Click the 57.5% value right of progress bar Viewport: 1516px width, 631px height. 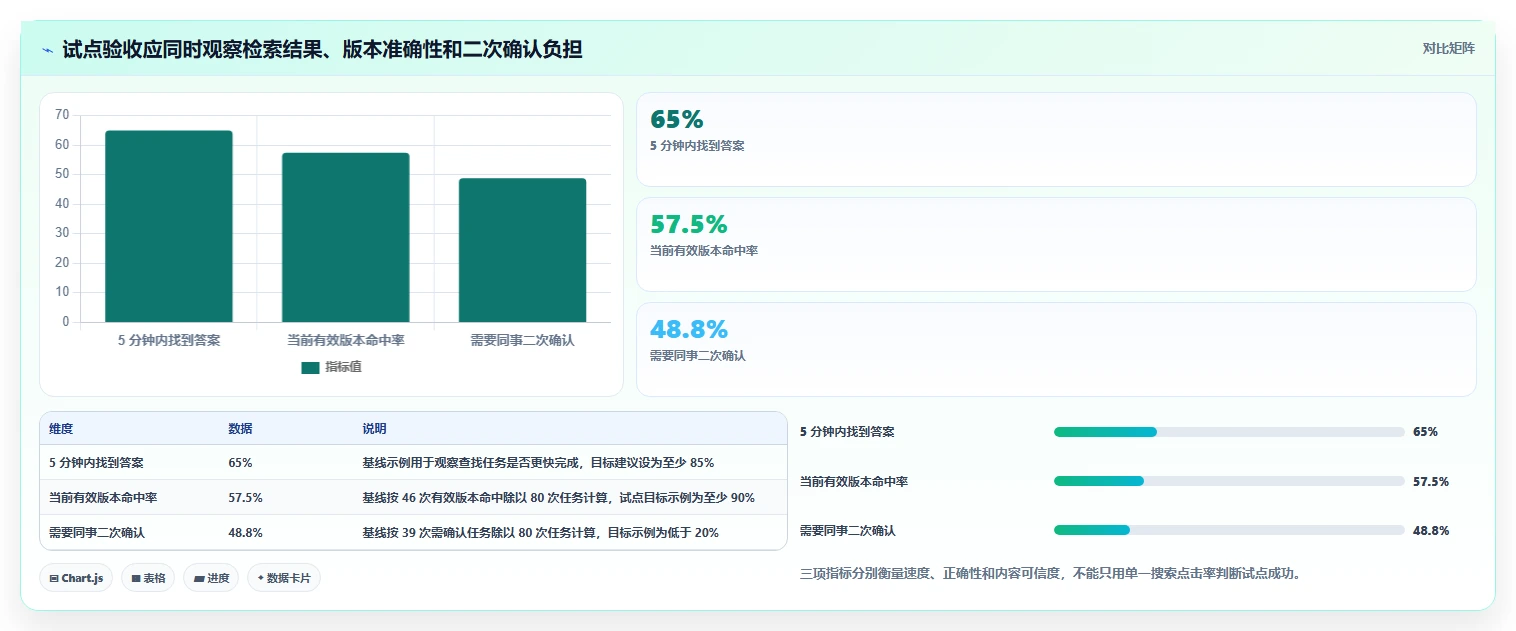pyautogui.click(x=1430, y=481)
